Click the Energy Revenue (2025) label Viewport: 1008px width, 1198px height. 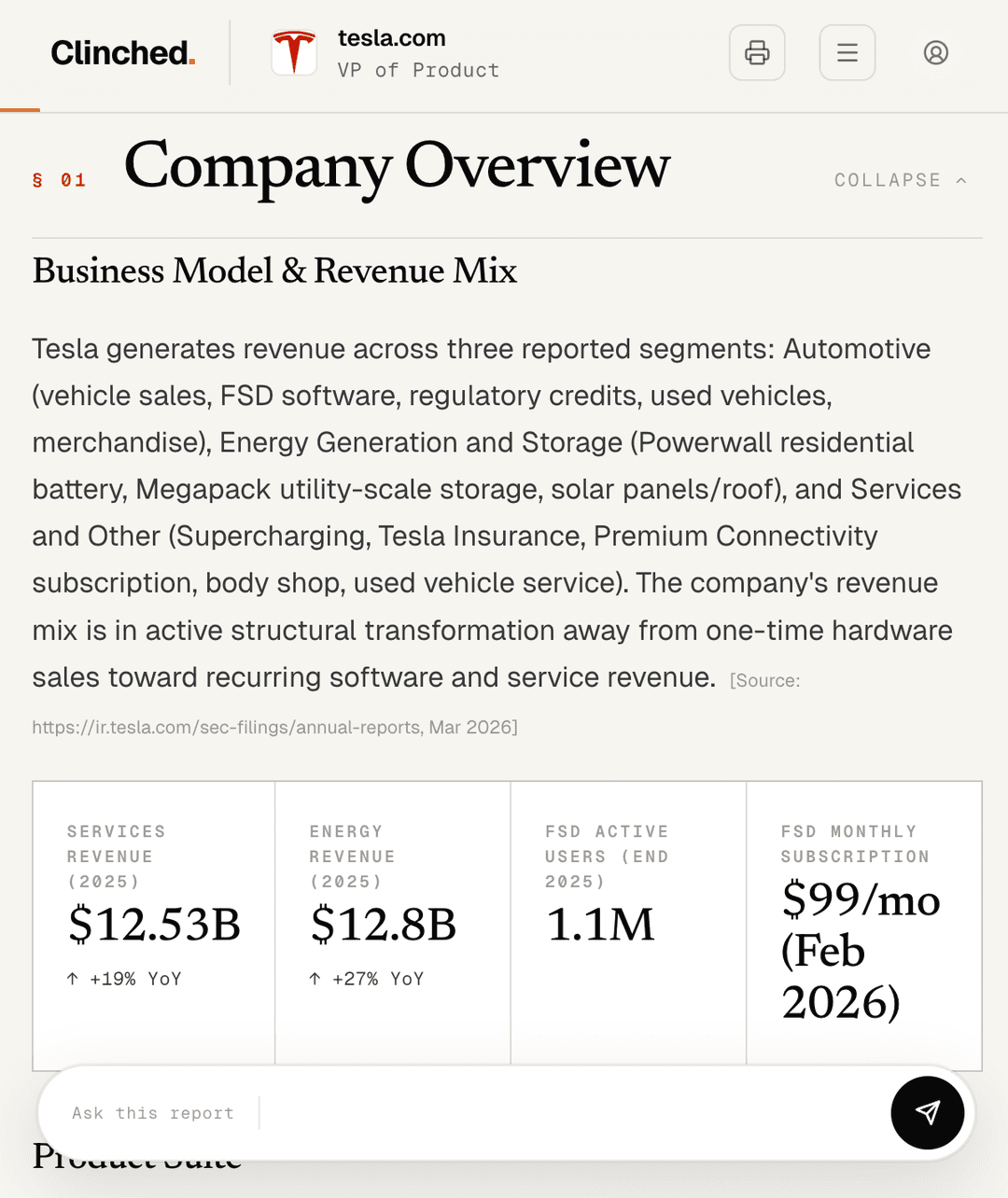tap(352, 857)
